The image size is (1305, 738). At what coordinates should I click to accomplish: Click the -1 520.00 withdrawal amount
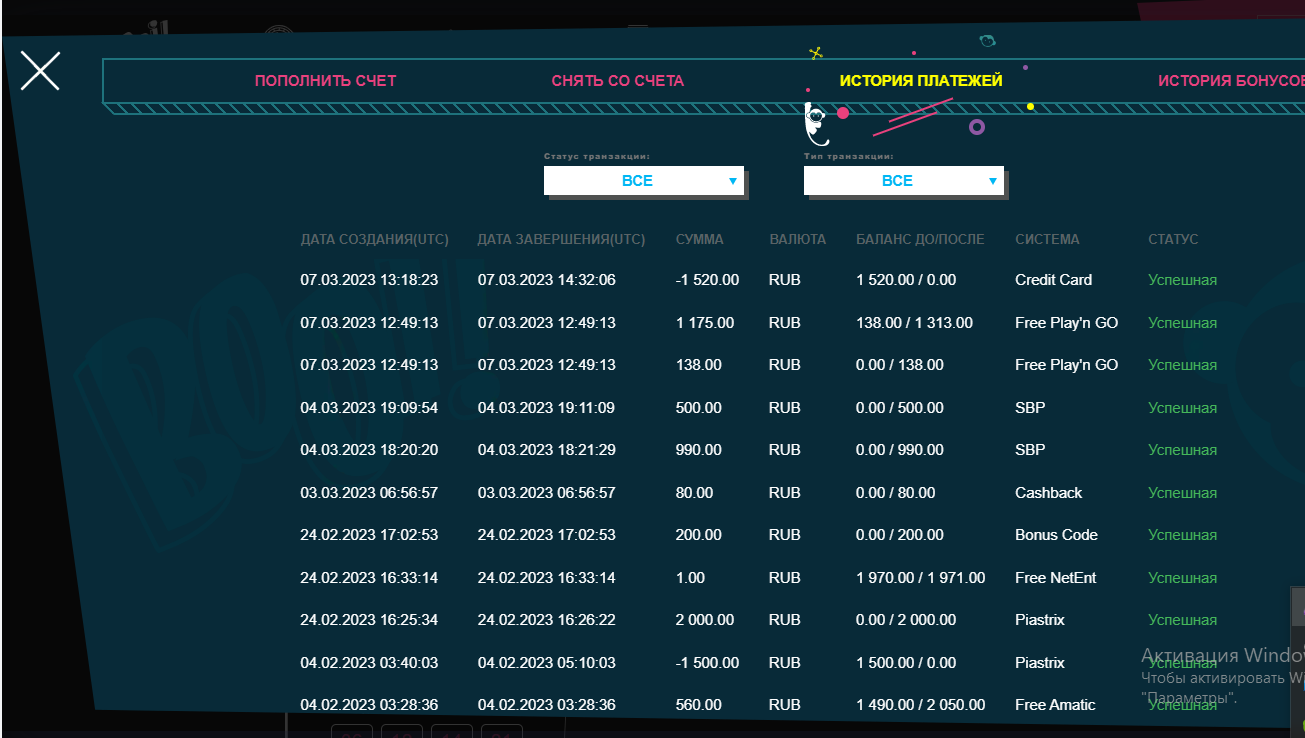point(707,280)
